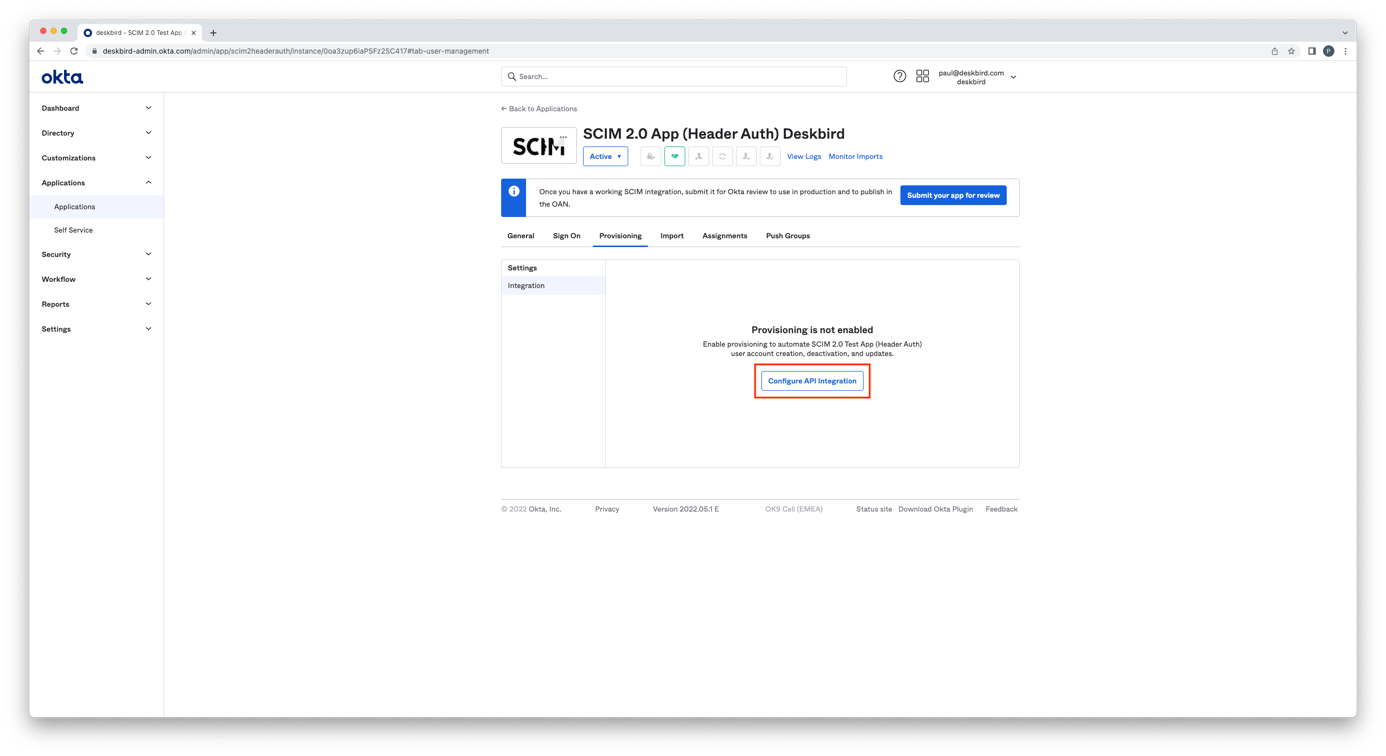The width and height of the screenshot is (1386, 756).
Task: Open the Active status dropdown
Action: coord(605,156)
